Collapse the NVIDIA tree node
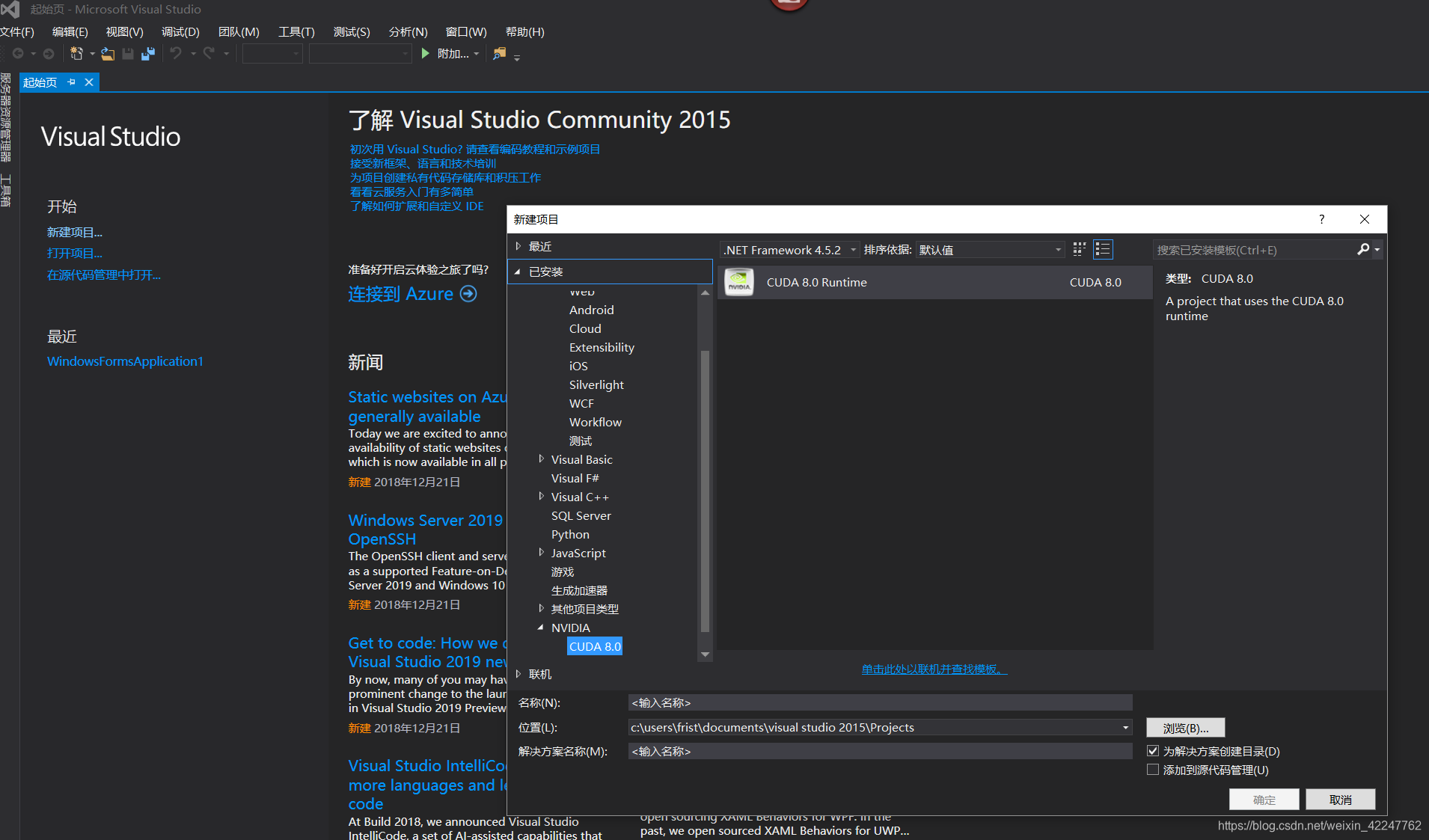1429x840 pixels. tap(540, 628)
